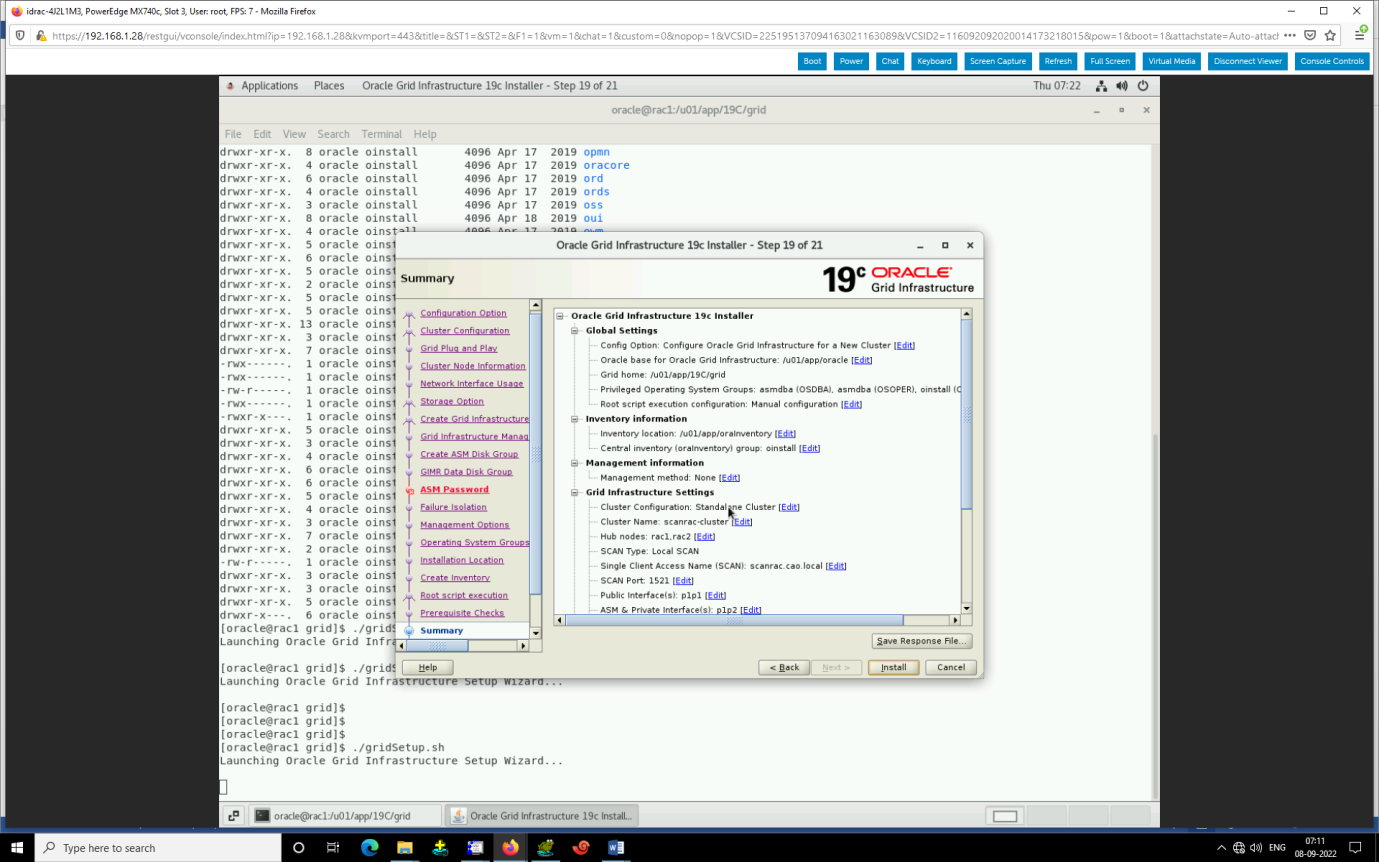Collapse the Management information node

[x=575, y=463]
